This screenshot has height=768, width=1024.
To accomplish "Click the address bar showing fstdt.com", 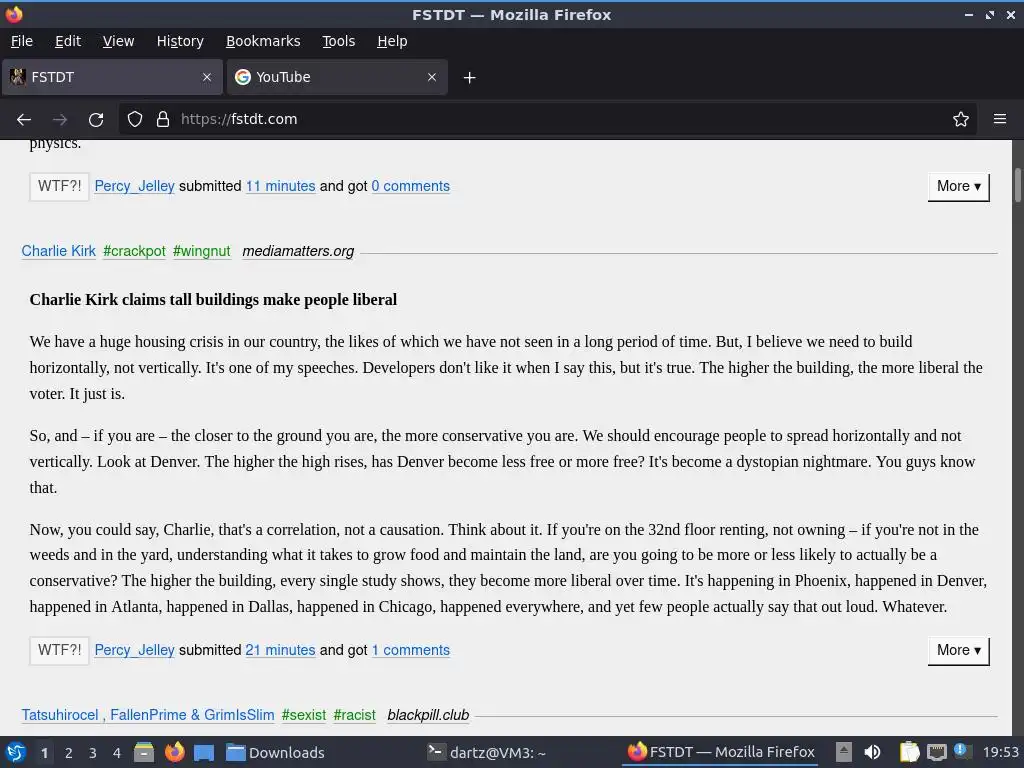I will point(547,120).
